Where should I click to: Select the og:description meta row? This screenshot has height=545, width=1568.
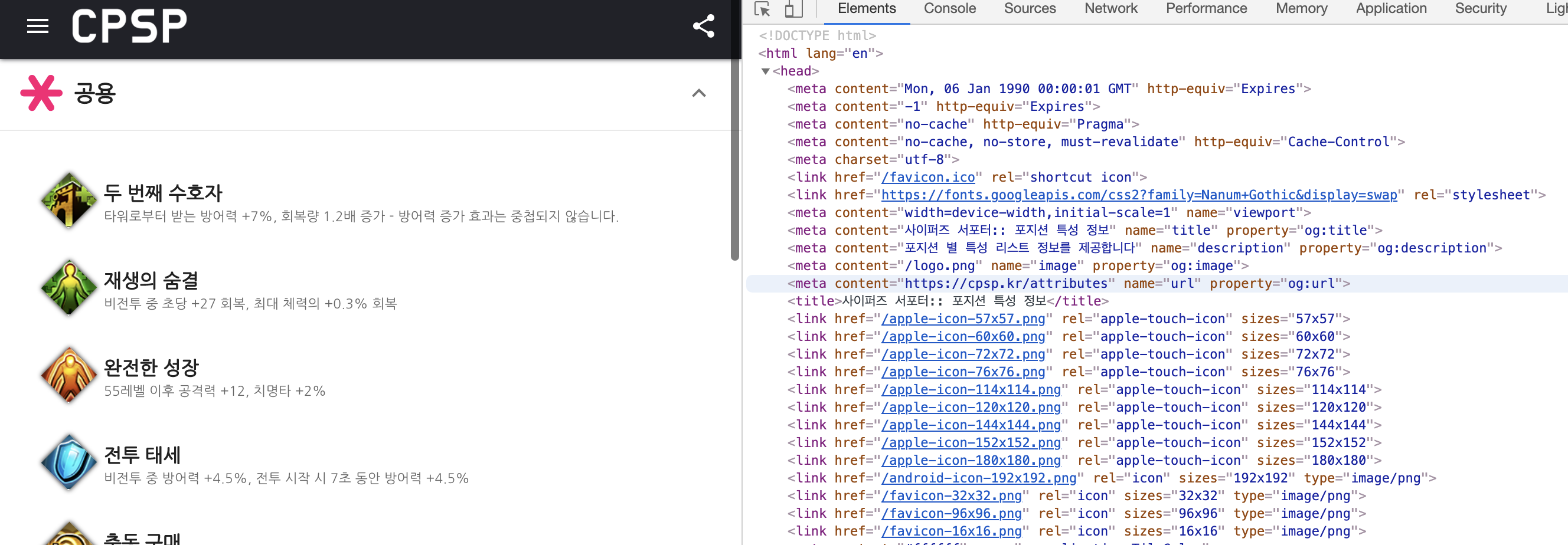1144,248
